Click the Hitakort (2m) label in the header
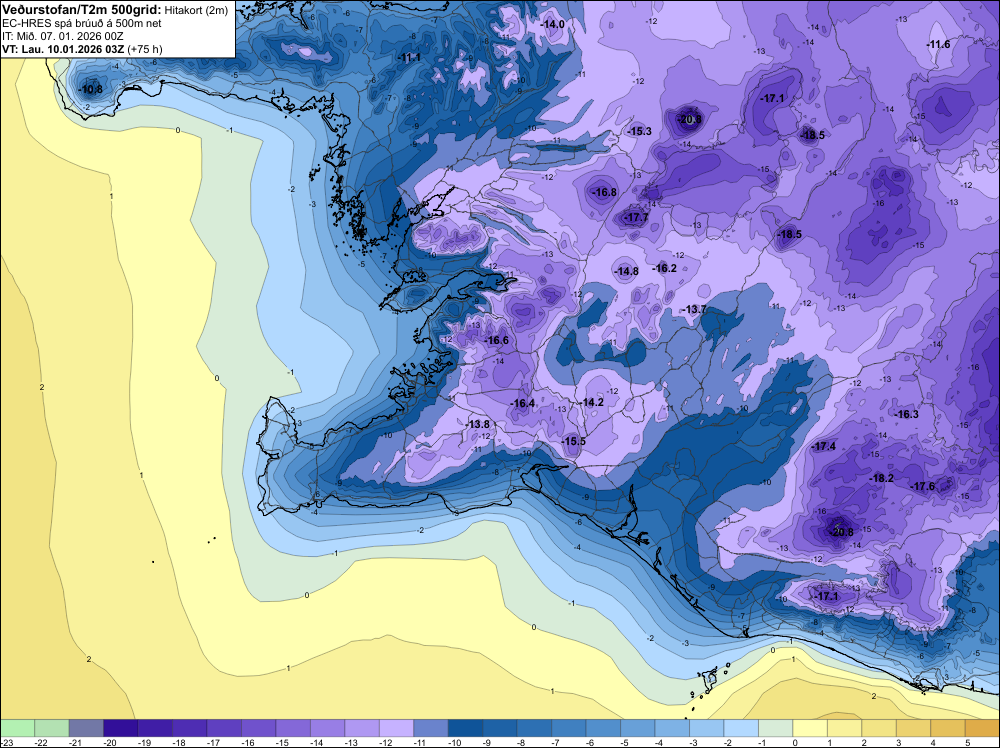 (196, 10)
